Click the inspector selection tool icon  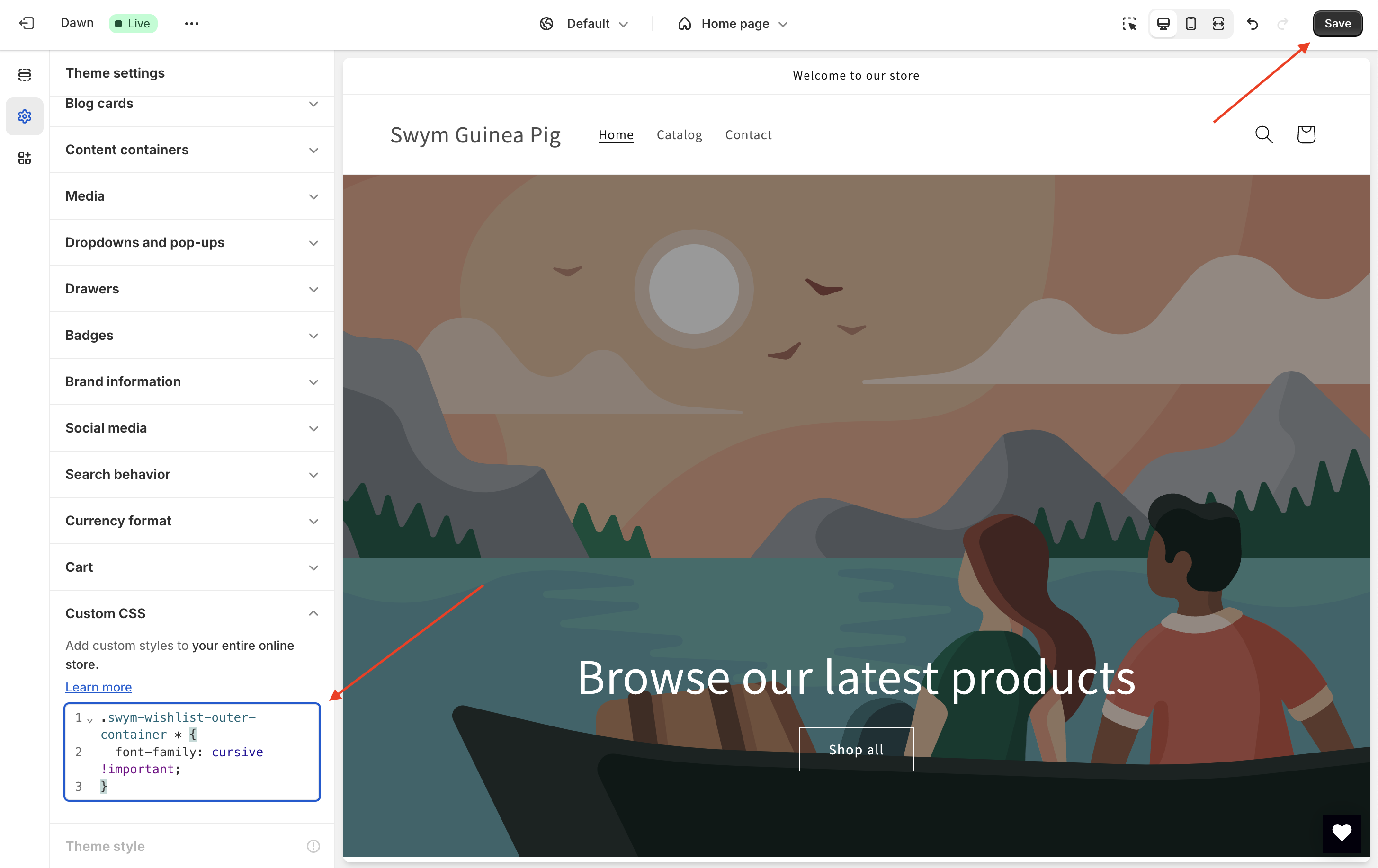click(x=1129, y=24)
